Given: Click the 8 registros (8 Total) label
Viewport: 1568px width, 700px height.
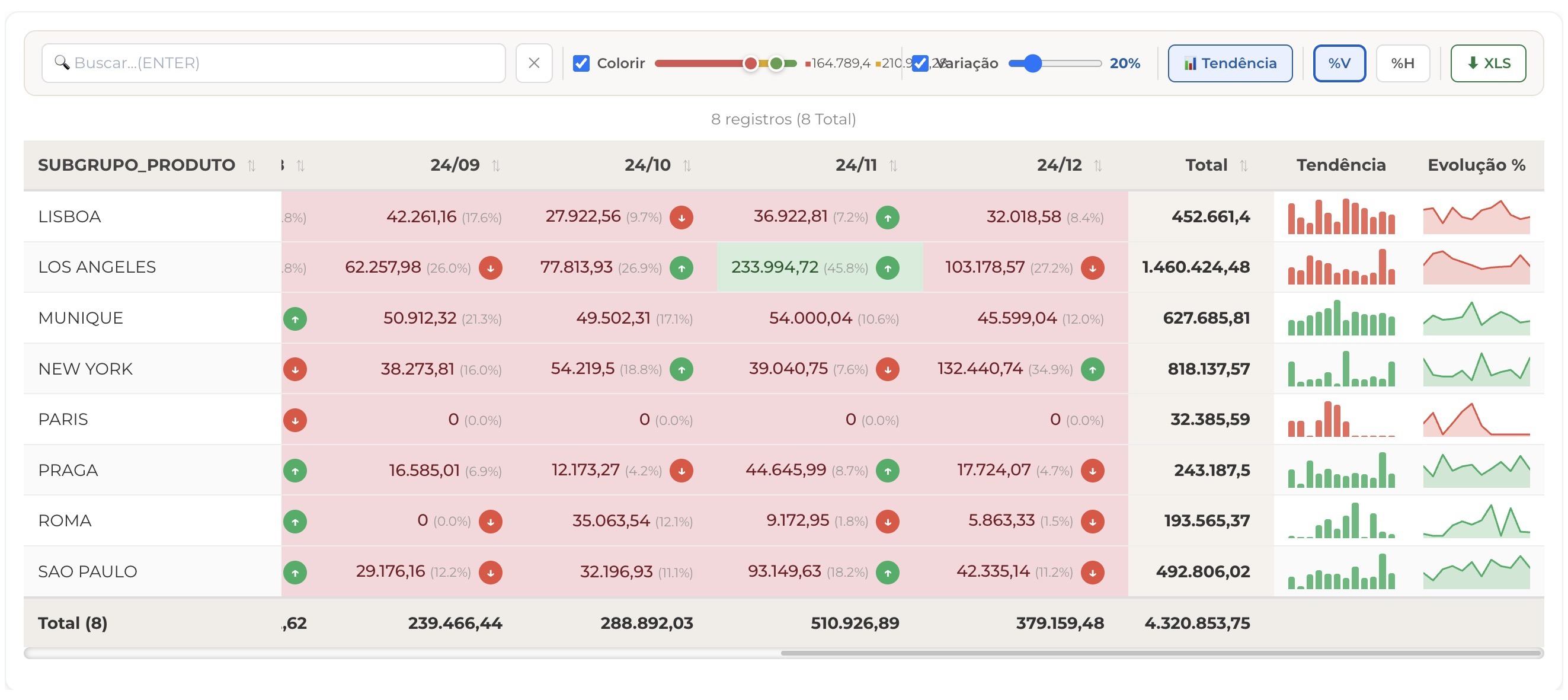Looking at the screenshot, I should (783, 119).
